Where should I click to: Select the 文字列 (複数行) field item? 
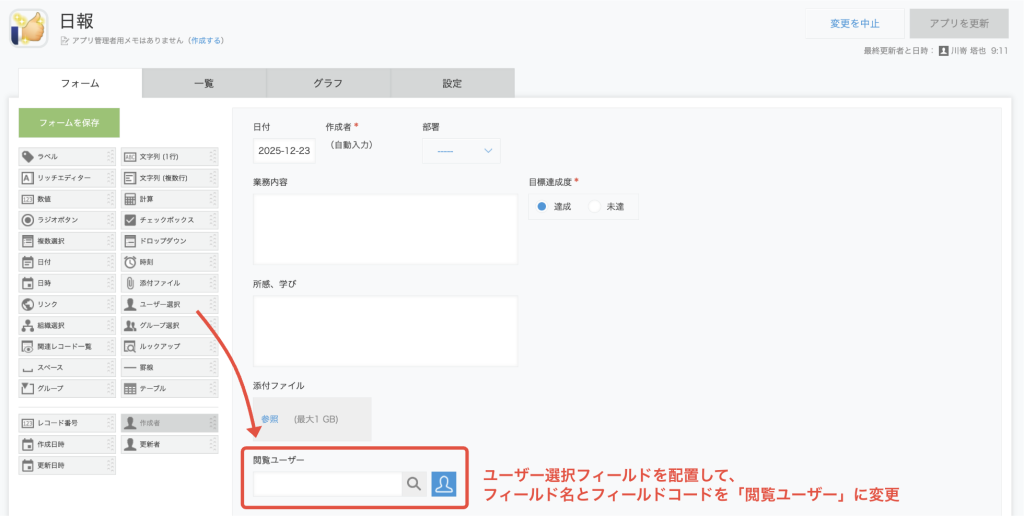click(x=170, y=178)
